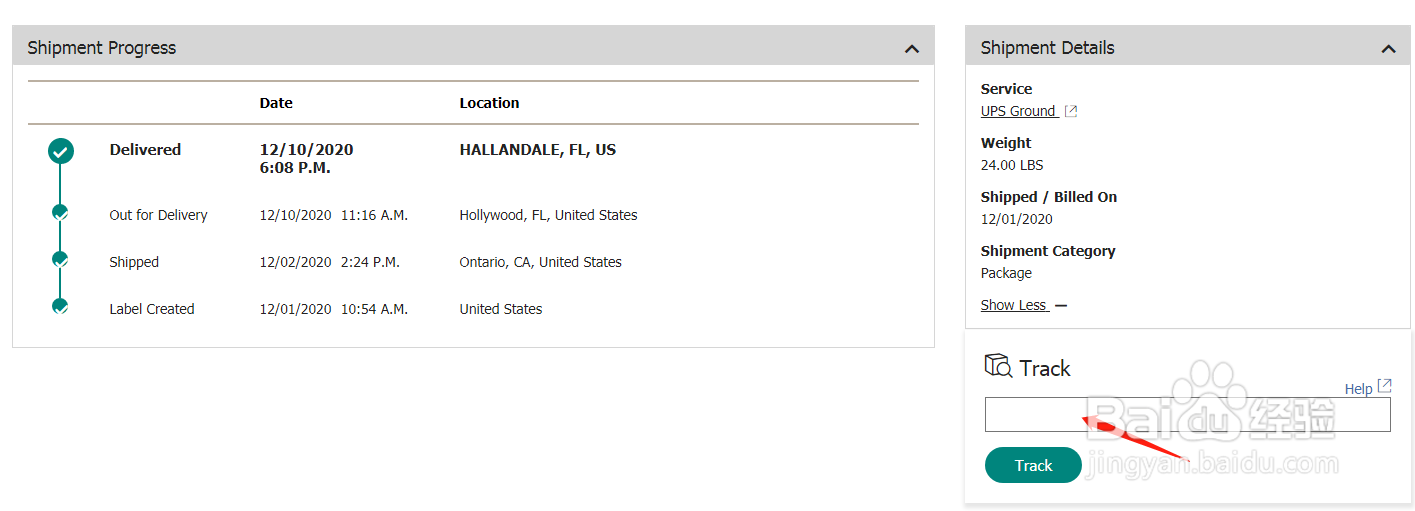Collapse the Shipment Progress panel chevron

911,48
